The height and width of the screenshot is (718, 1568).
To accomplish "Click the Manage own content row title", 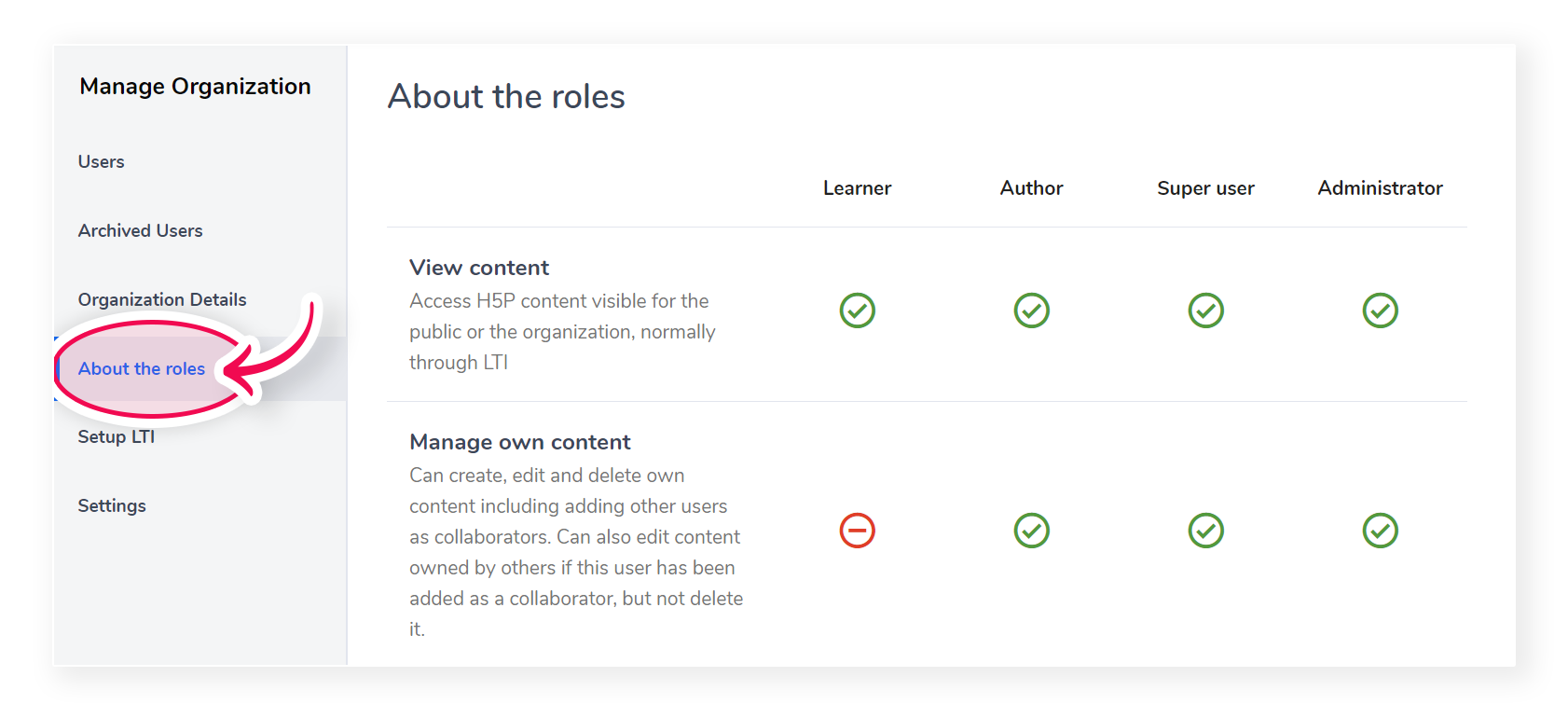I will [x=520, y=442].
